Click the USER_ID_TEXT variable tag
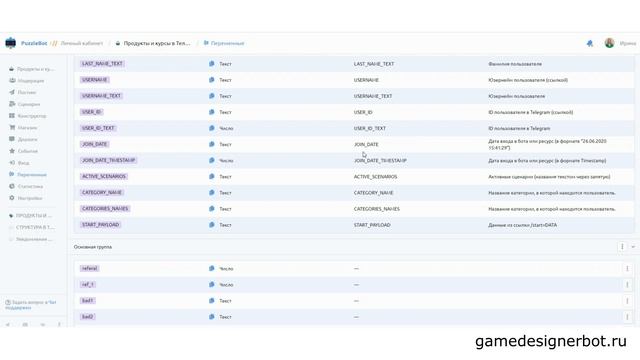The image size is (640, 360). [98, 128]
